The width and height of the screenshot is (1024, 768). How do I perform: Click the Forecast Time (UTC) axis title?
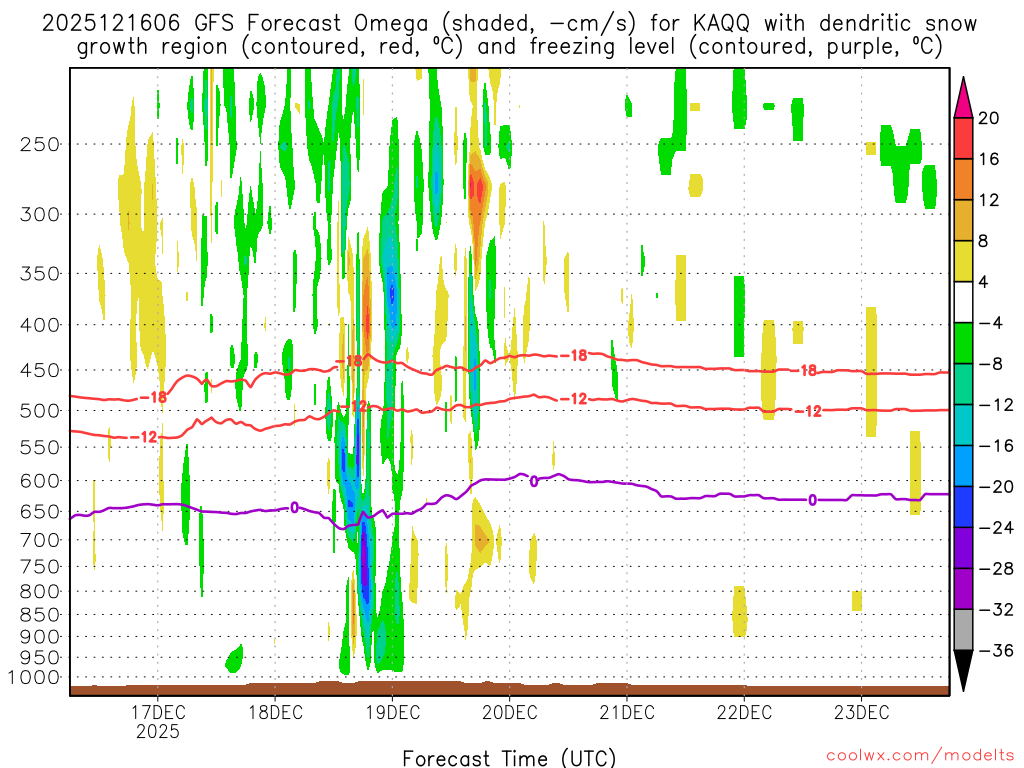509,759
